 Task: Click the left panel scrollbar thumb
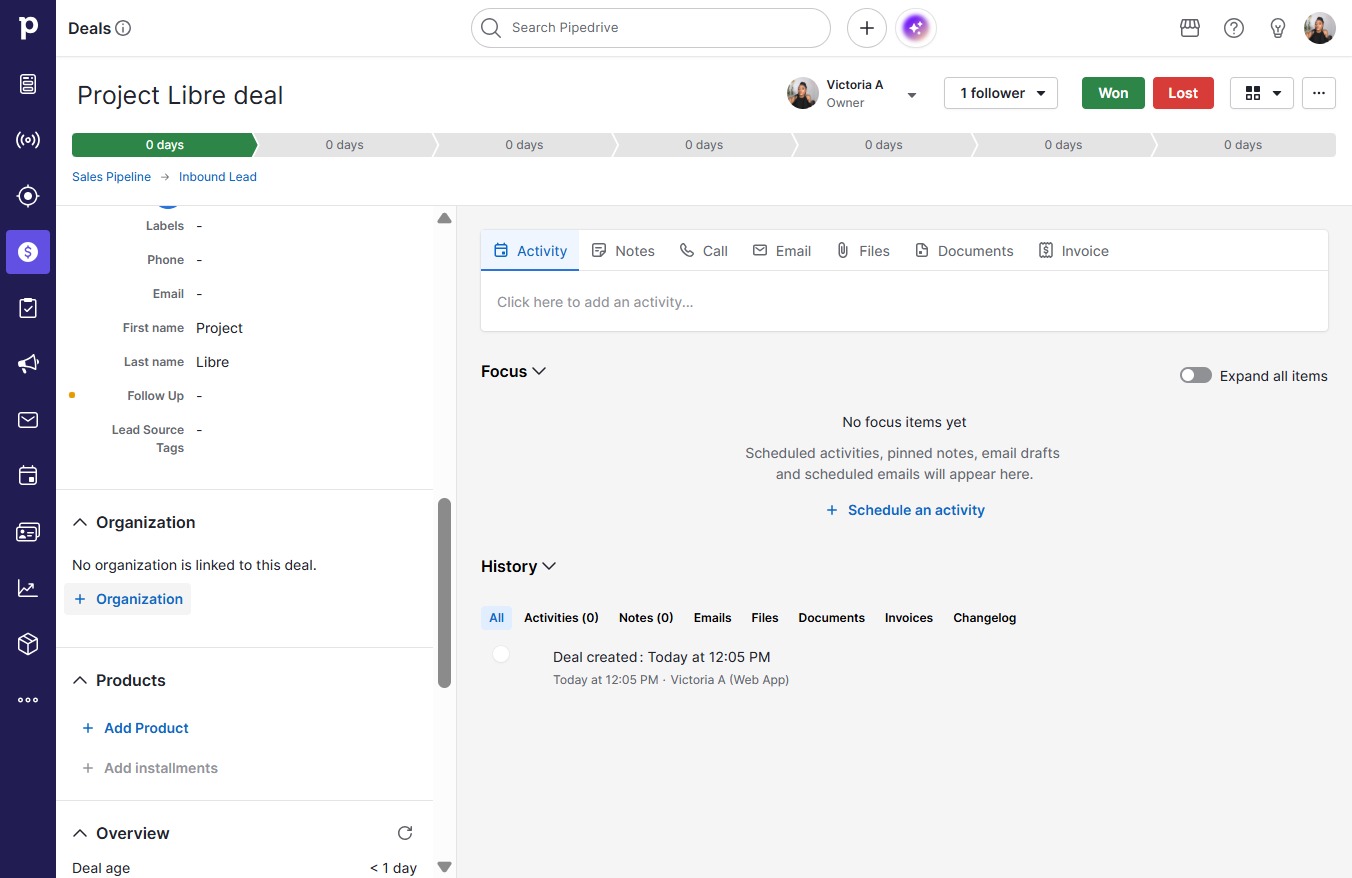(x=444, y=593)
